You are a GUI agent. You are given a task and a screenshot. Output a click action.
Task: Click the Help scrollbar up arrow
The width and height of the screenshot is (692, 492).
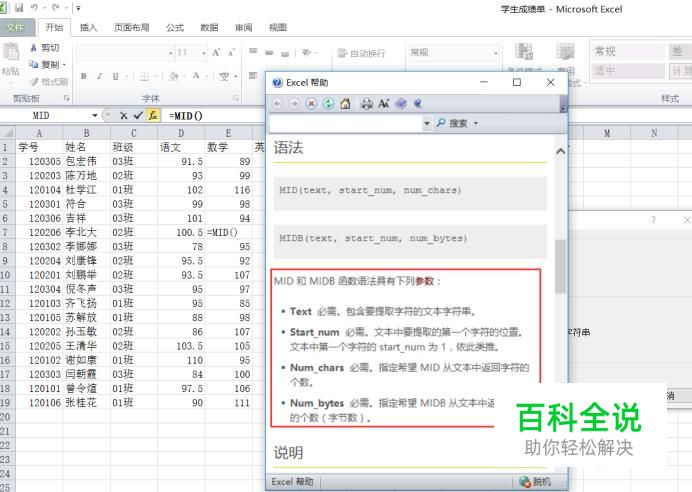(560, 151)
